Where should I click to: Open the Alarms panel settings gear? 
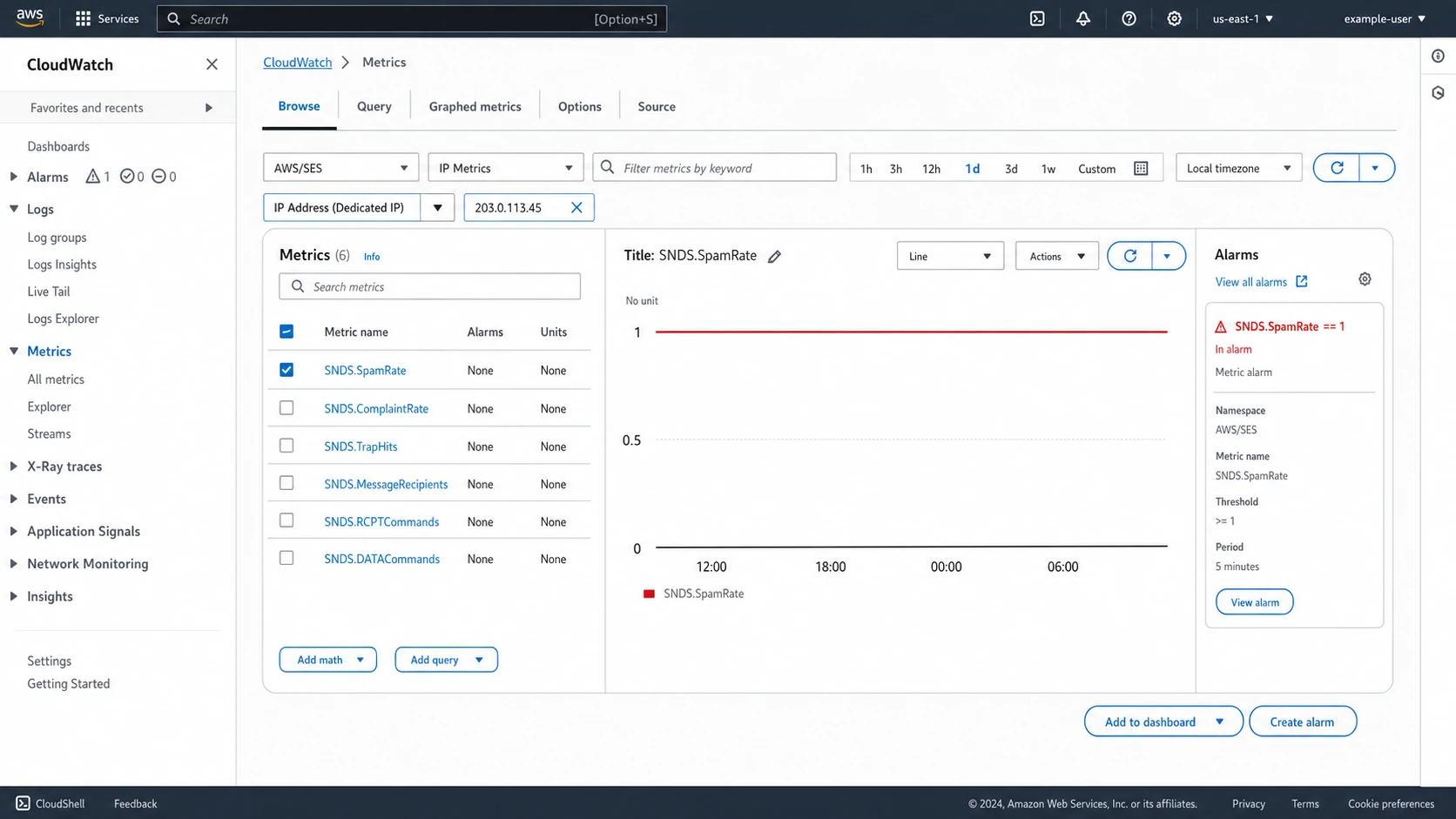click(1365, 279)
